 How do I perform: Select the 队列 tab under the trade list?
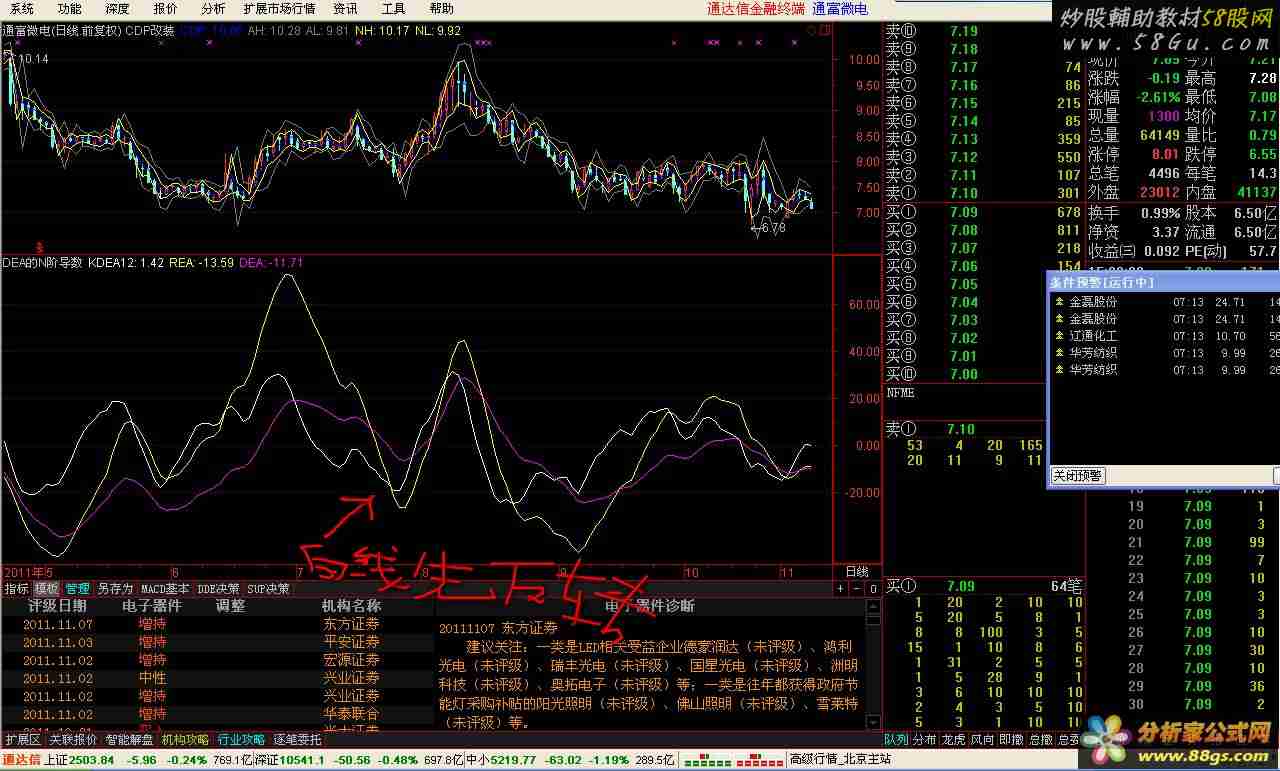tap(896, 740)
